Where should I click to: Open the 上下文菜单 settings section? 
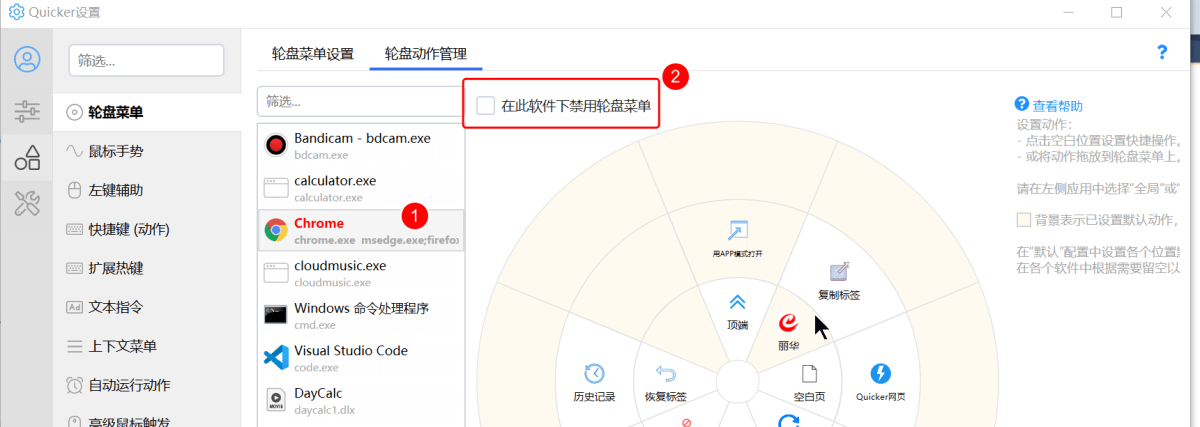point(147,346)
